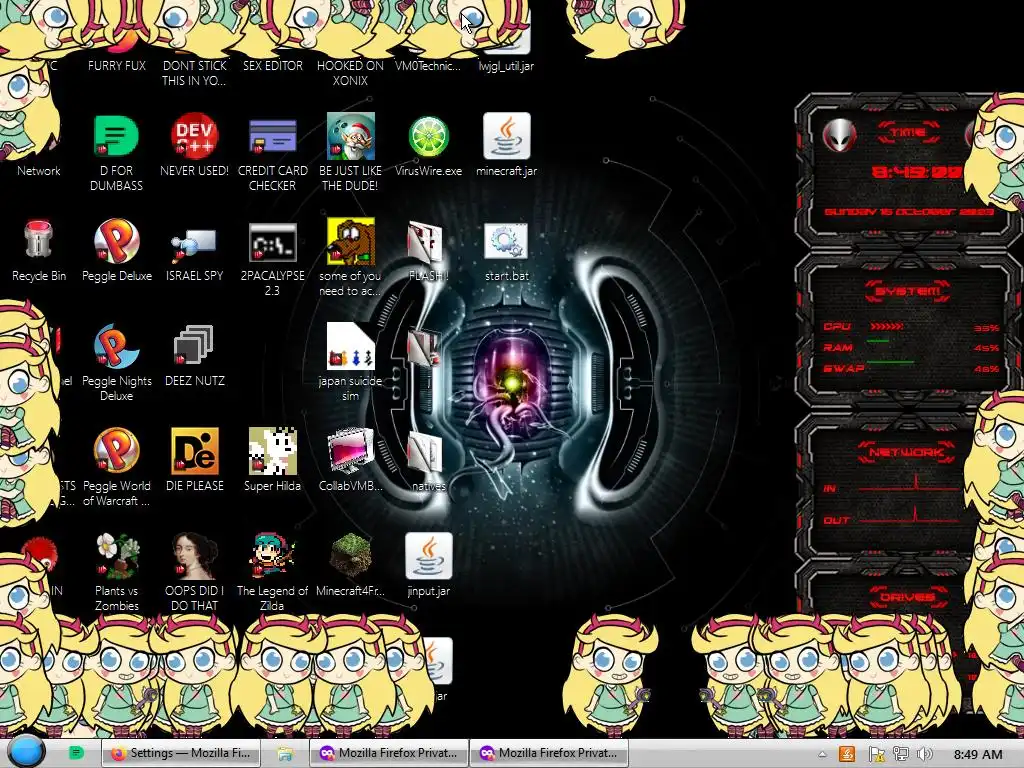Open the Network desktop icon
Image resolution: width=1024 pixels, height=768 pixels.
click(x=39, y=171)
